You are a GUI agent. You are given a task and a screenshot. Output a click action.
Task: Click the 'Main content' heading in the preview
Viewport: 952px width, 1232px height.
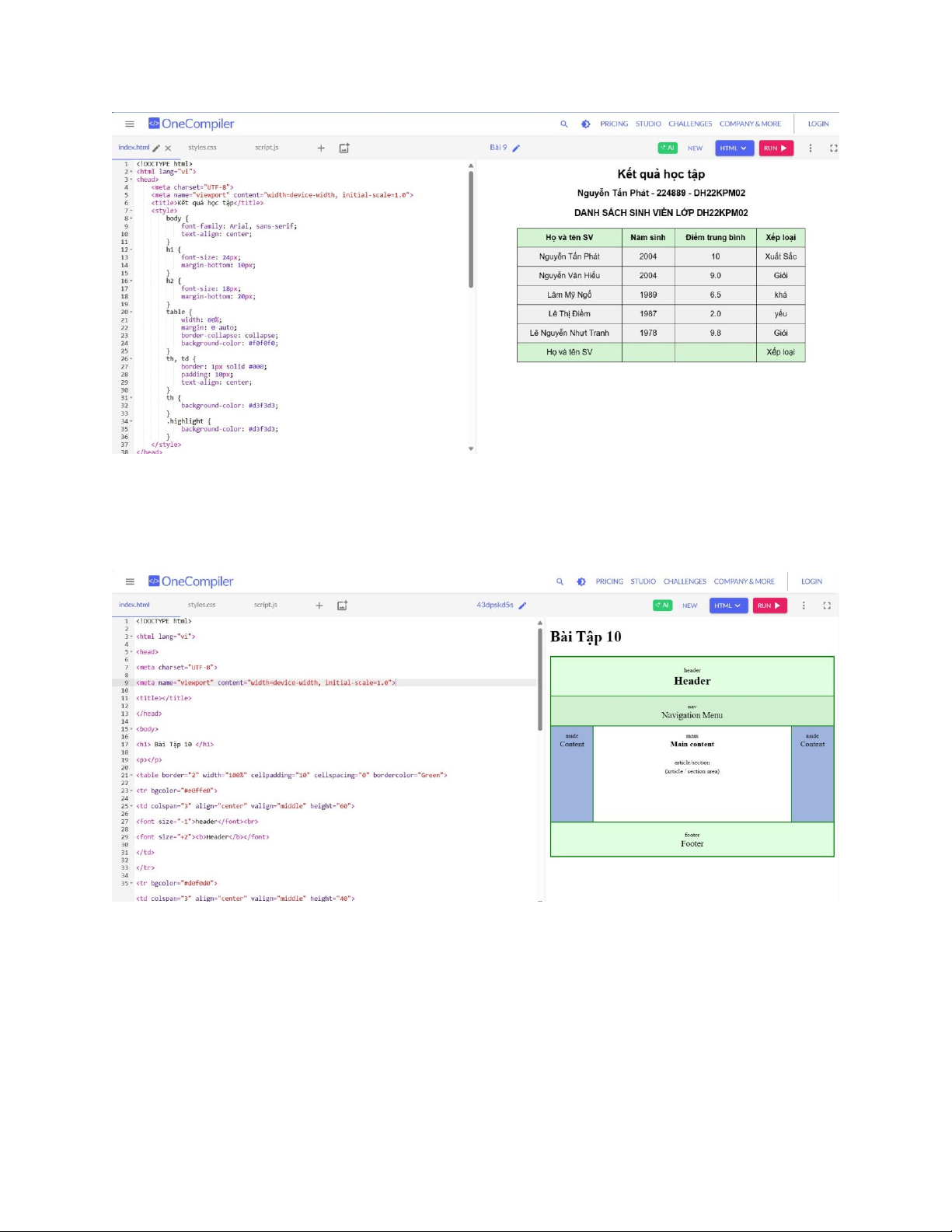point(692,744)
